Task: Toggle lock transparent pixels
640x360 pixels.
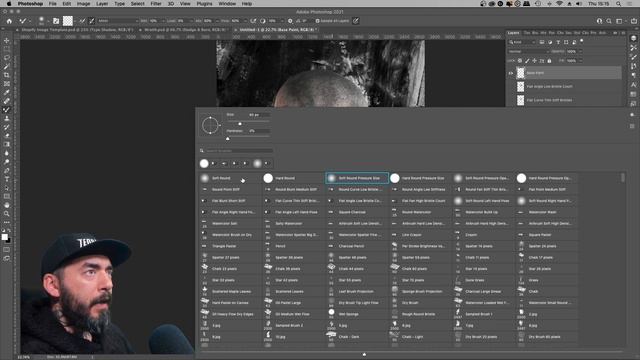Action: coord(520,61)
